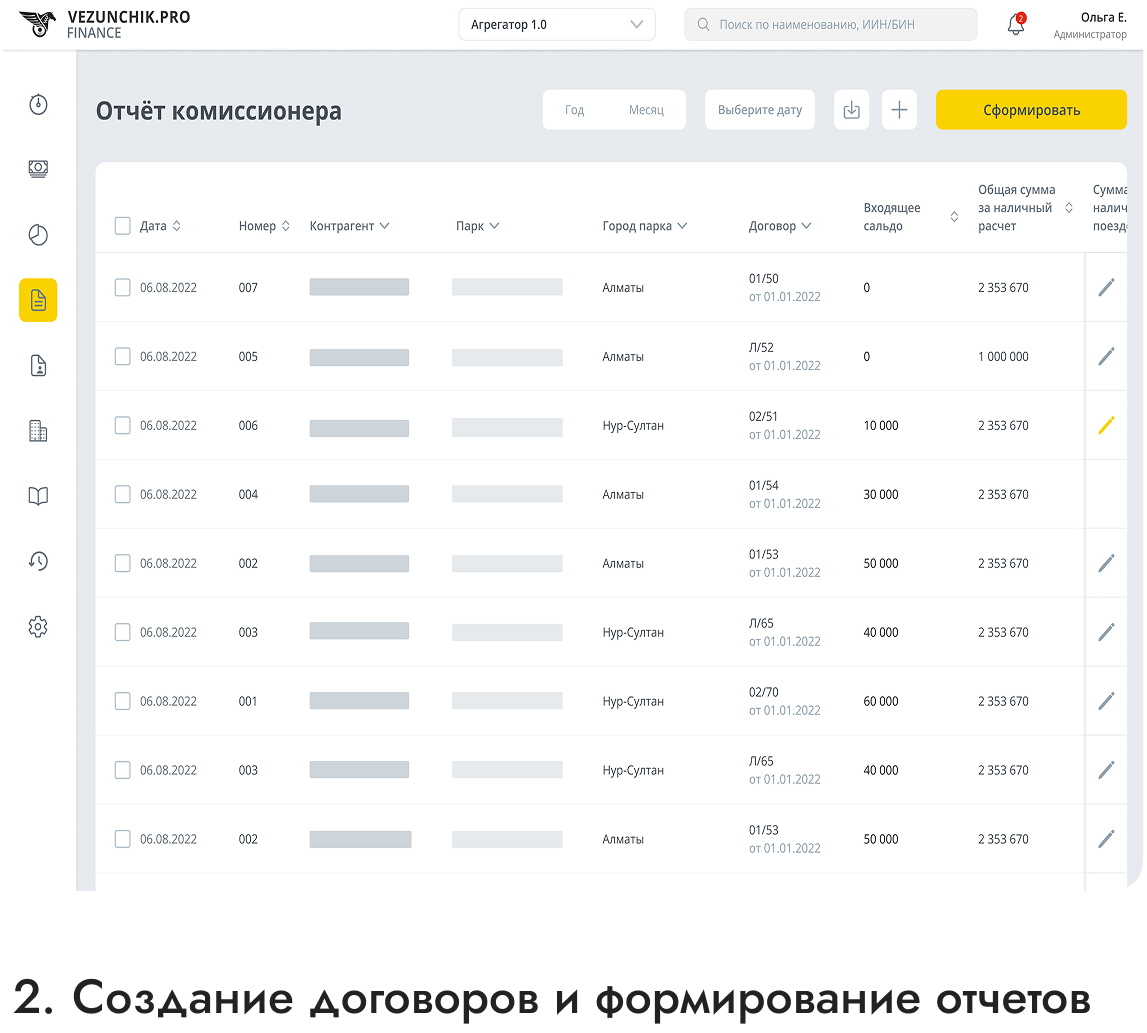Switch to the Год period tab
This screenshot has width=1147, height=1033.
pos(574,110)
